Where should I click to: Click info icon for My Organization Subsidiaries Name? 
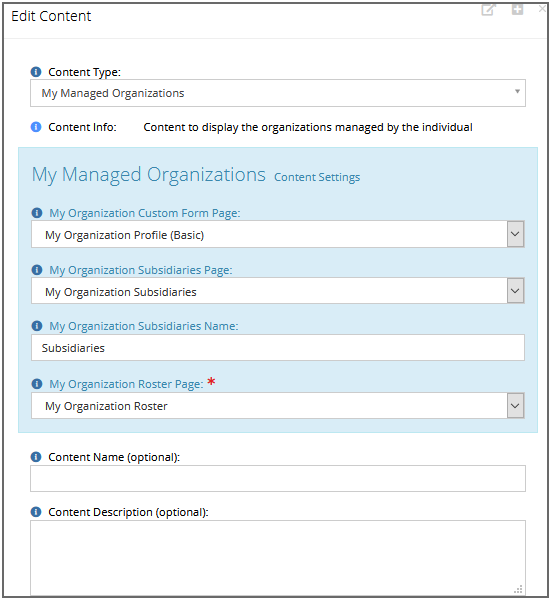[x=37, y=326]
